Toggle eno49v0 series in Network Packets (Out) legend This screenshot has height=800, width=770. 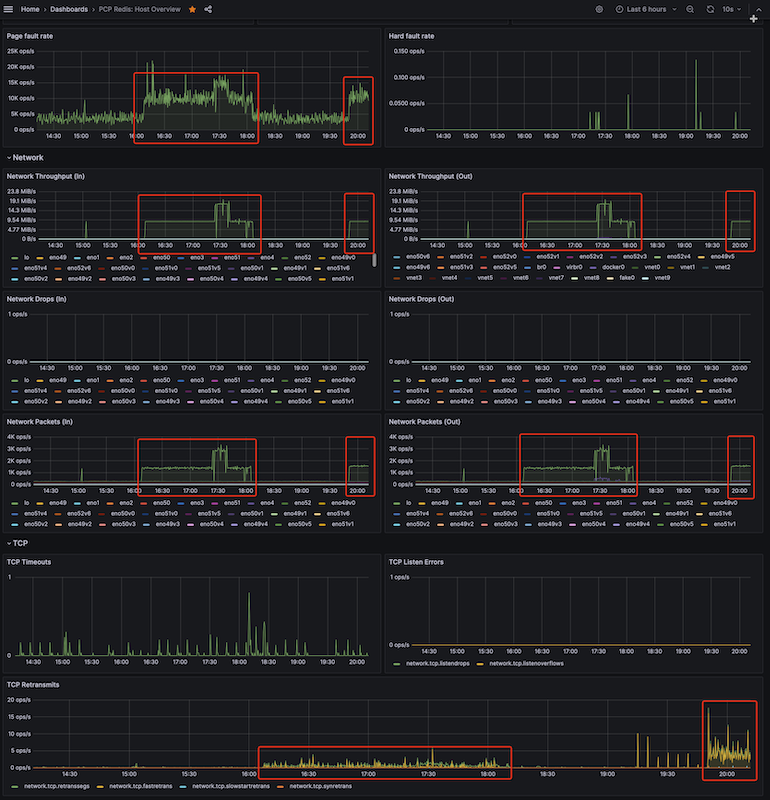(x=725, y=503)
